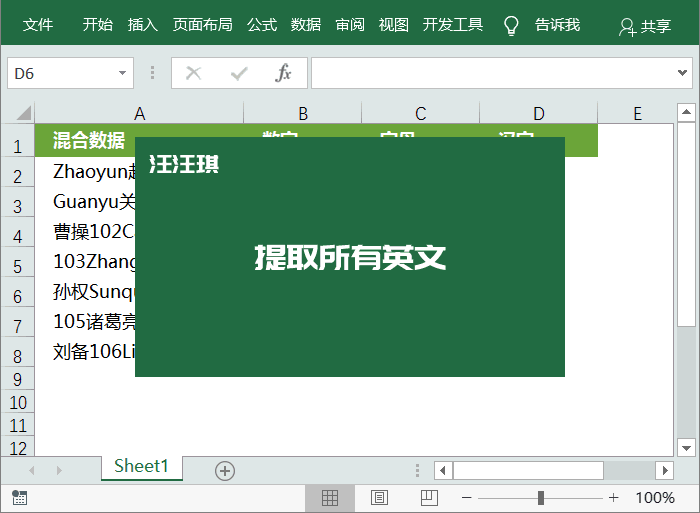Screen dimensions: 700x513
Task: Select column D header
Action: [538, 113]
